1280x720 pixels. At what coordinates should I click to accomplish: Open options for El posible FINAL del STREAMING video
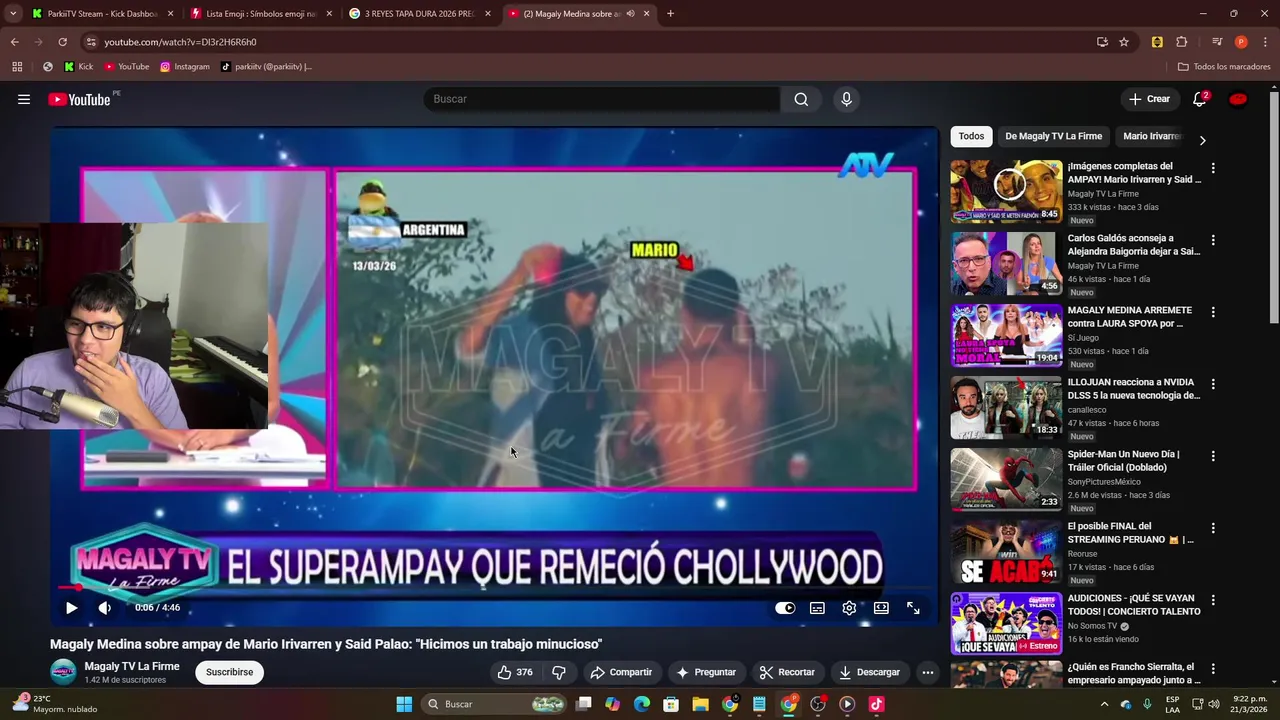(x=1213, y=528)
